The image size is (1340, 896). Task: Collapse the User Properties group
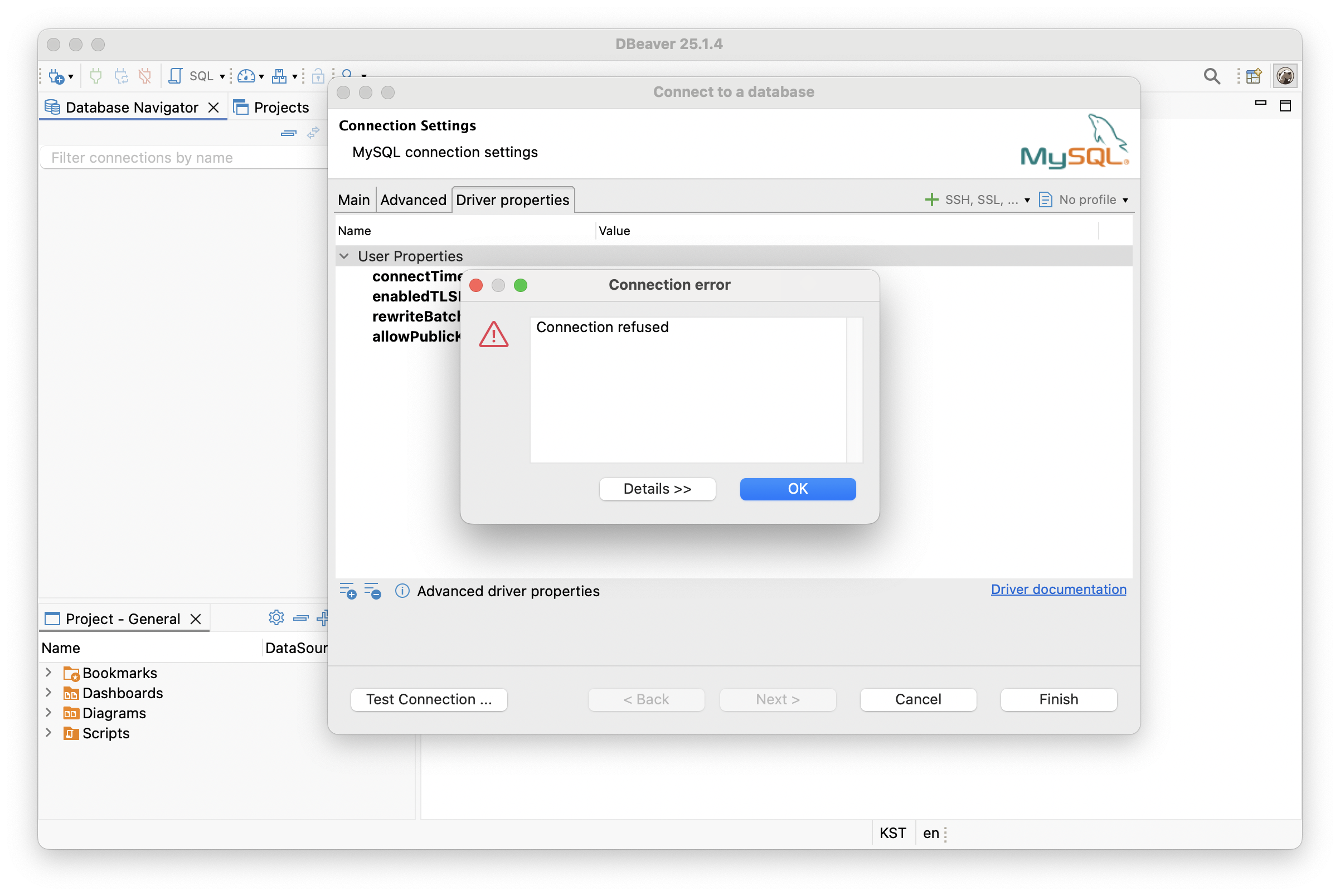tap(344, 256)
